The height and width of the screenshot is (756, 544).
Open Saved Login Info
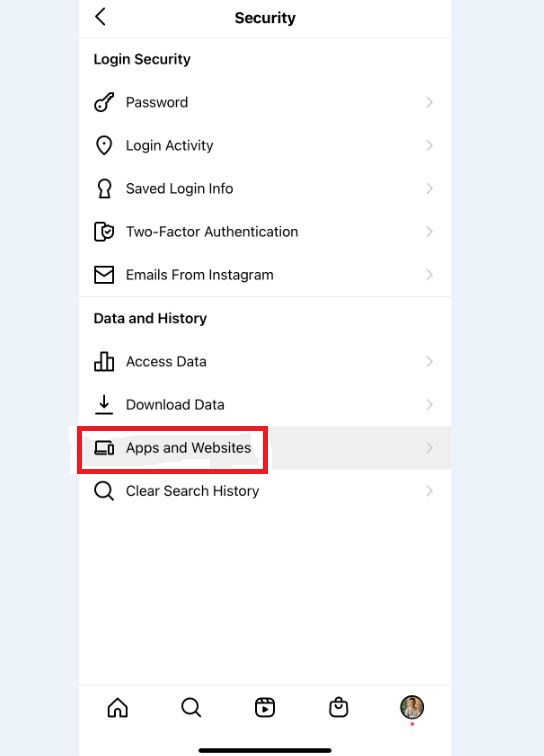265,189
